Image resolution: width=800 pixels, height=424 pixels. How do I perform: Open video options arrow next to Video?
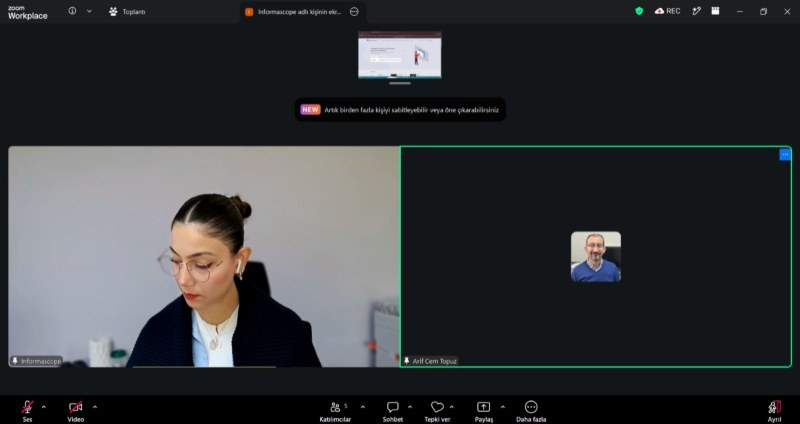click(x=94, y=407)
